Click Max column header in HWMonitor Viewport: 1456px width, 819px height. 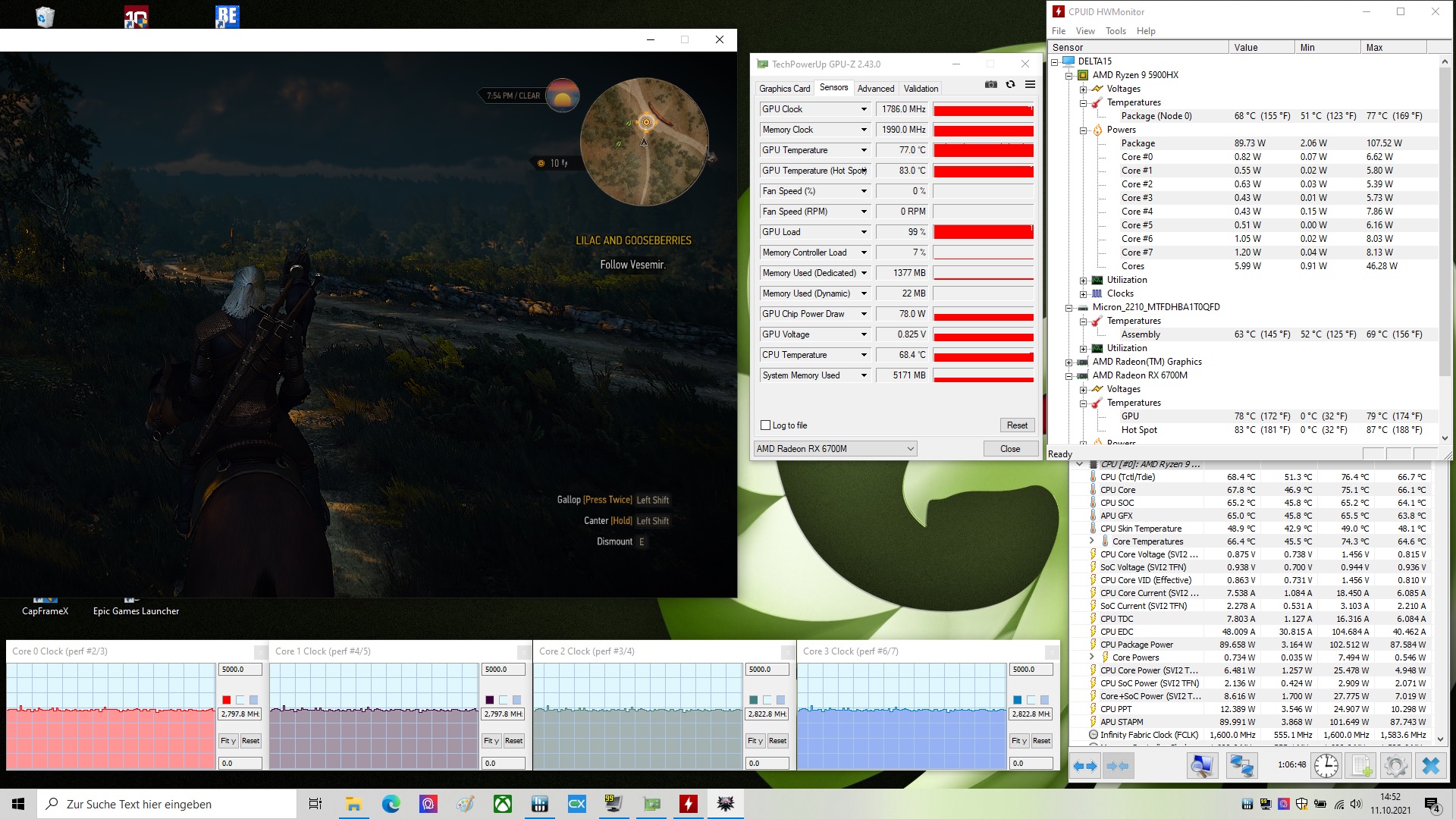(x=1393, y=47)
